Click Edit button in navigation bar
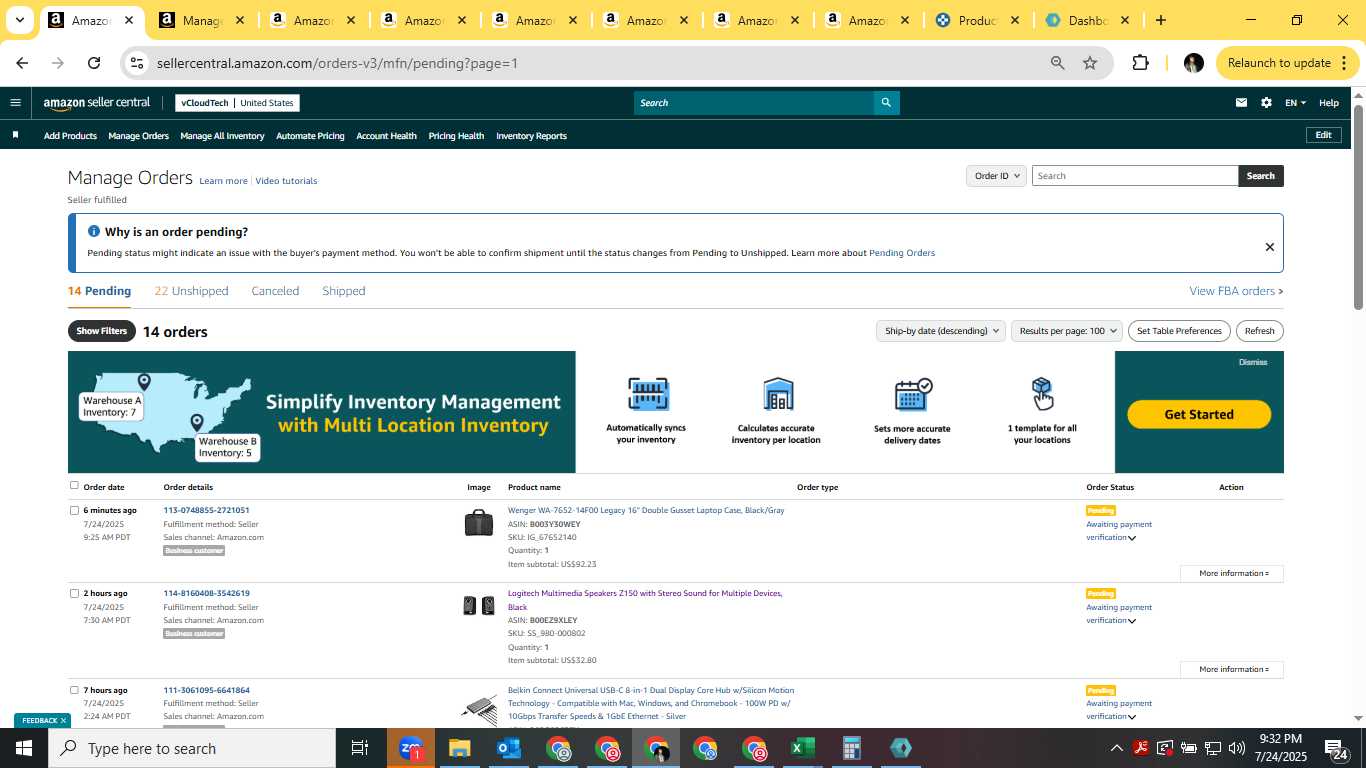This screenshot has width=1366, height=768. pyautogui.click(x=1323, y=135)
